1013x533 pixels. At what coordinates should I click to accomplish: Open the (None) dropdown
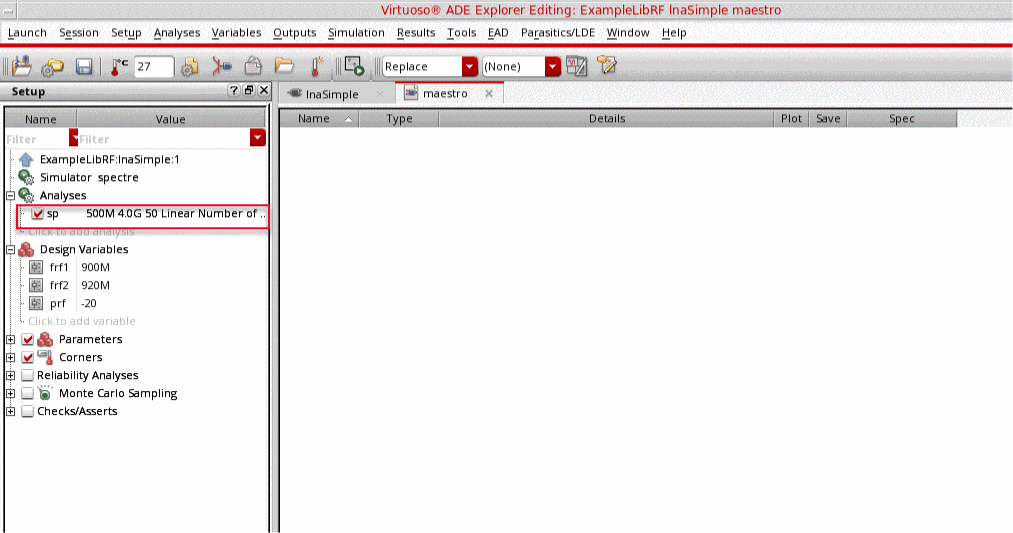click(x=552, y=67)
